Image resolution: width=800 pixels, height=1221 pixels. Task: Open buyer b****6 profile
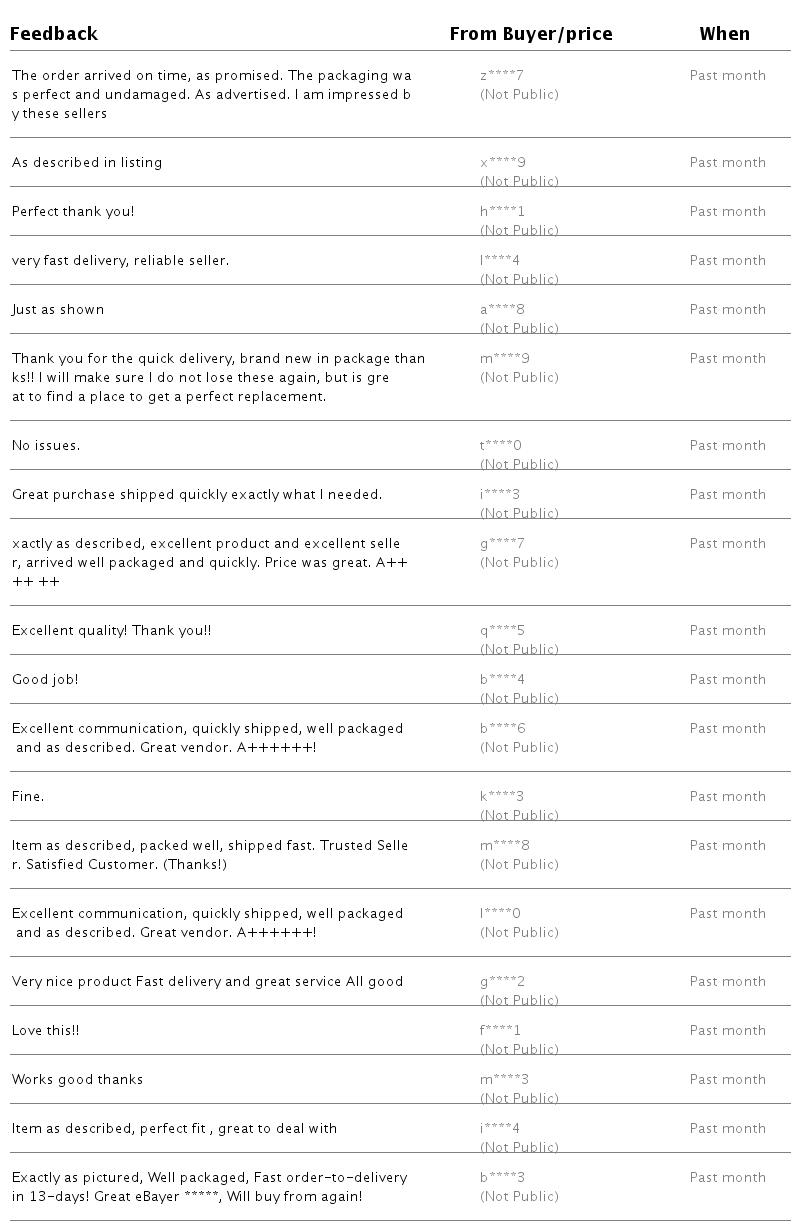[x=503, y=729]
